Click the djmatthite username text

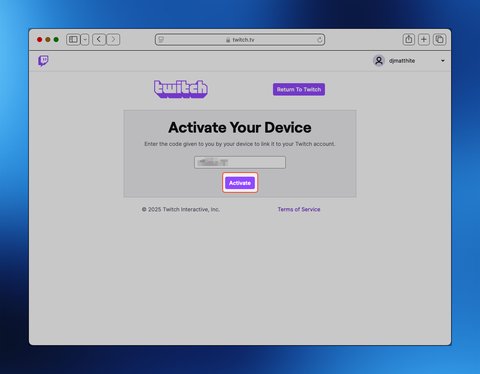(402, 61)
